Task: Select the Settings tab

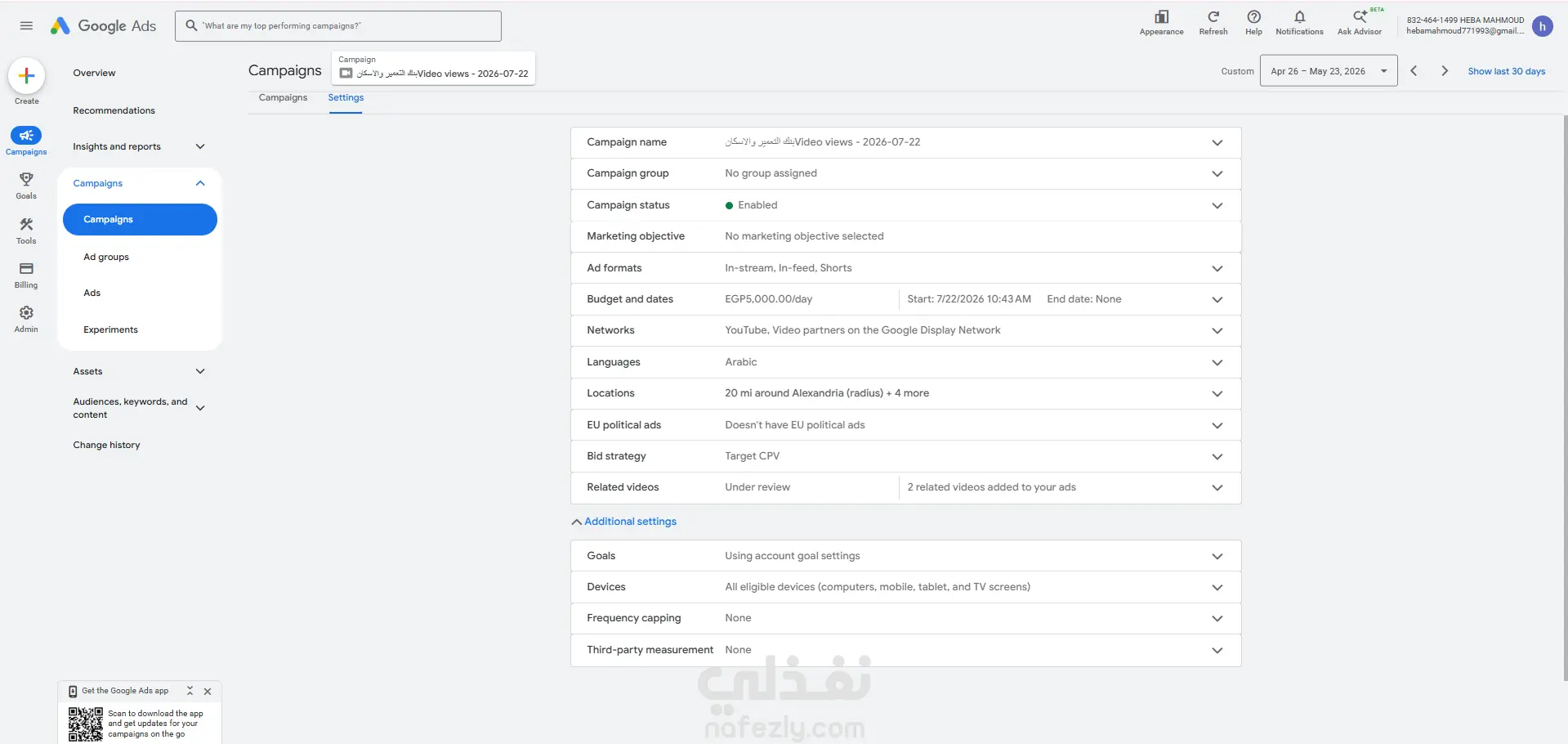Action: (346, 97)
